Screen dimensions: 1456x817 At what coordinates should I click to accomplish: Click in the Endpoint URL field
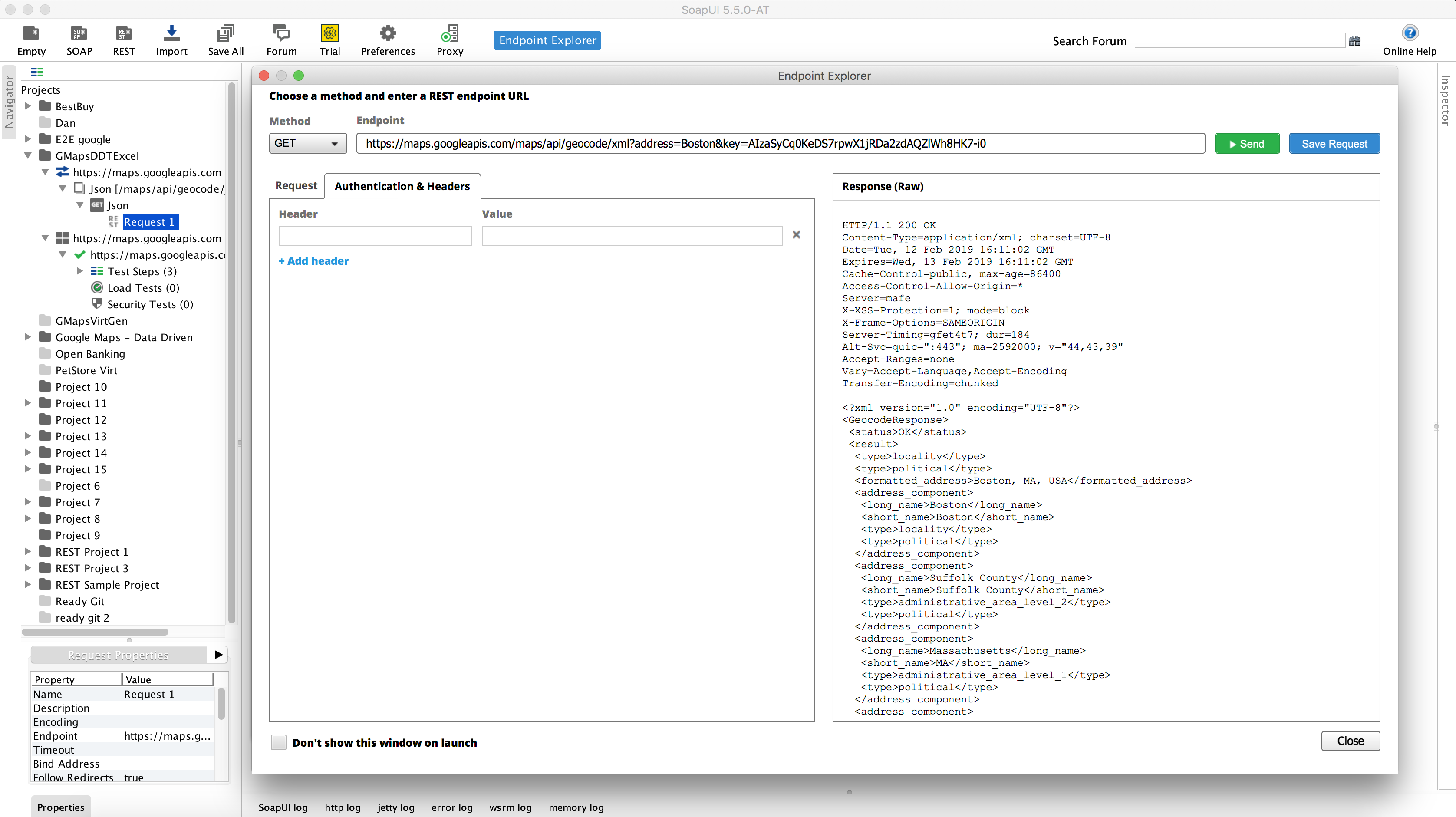780,144
